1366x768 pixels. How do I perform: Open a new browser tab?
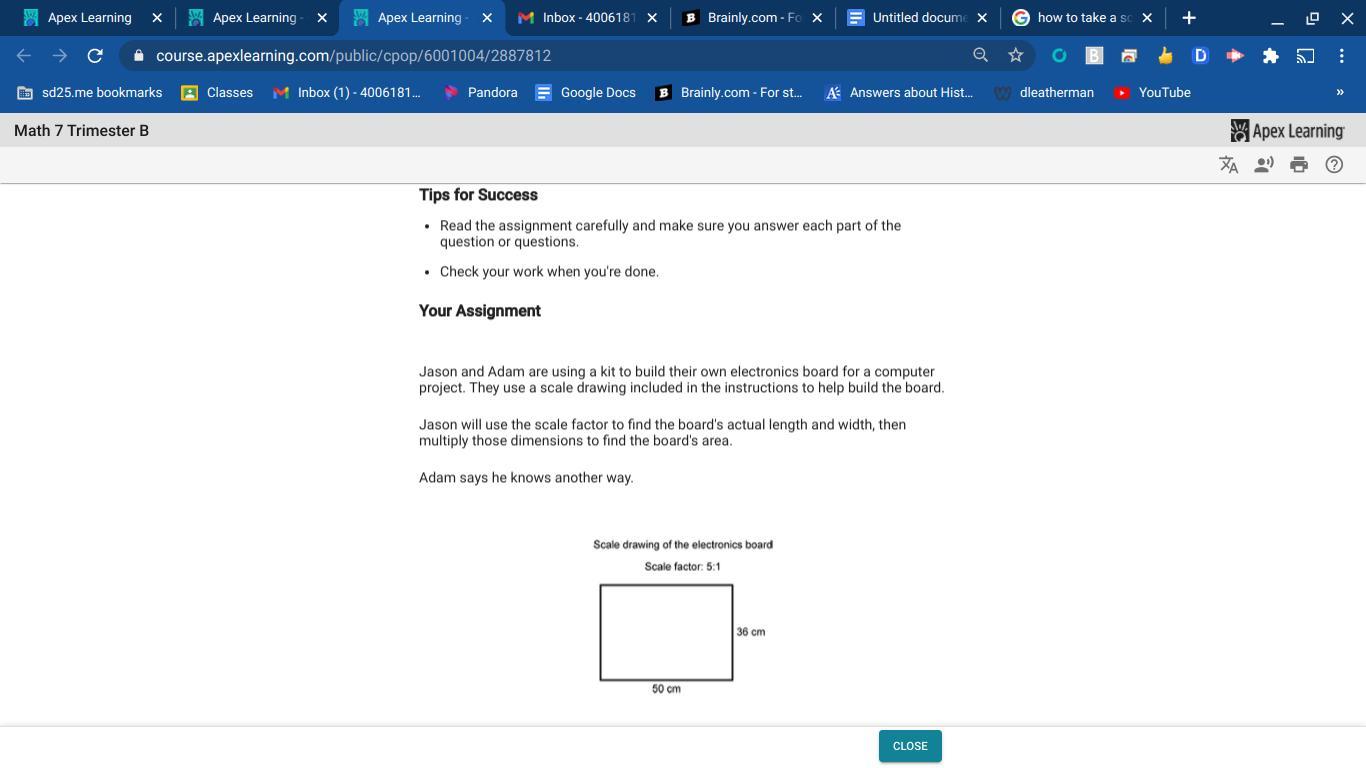[1189, 18]
